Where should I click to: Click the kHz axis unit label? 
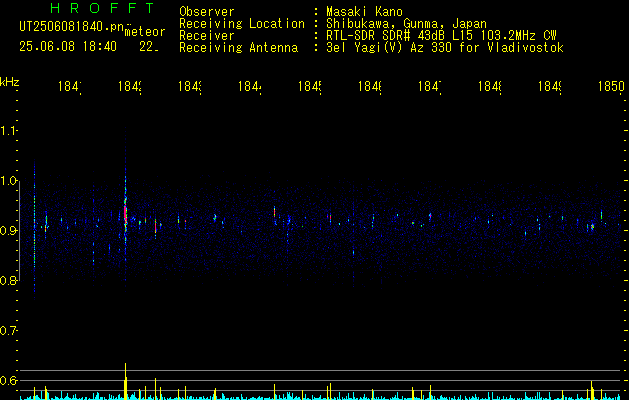pos(10,83)
